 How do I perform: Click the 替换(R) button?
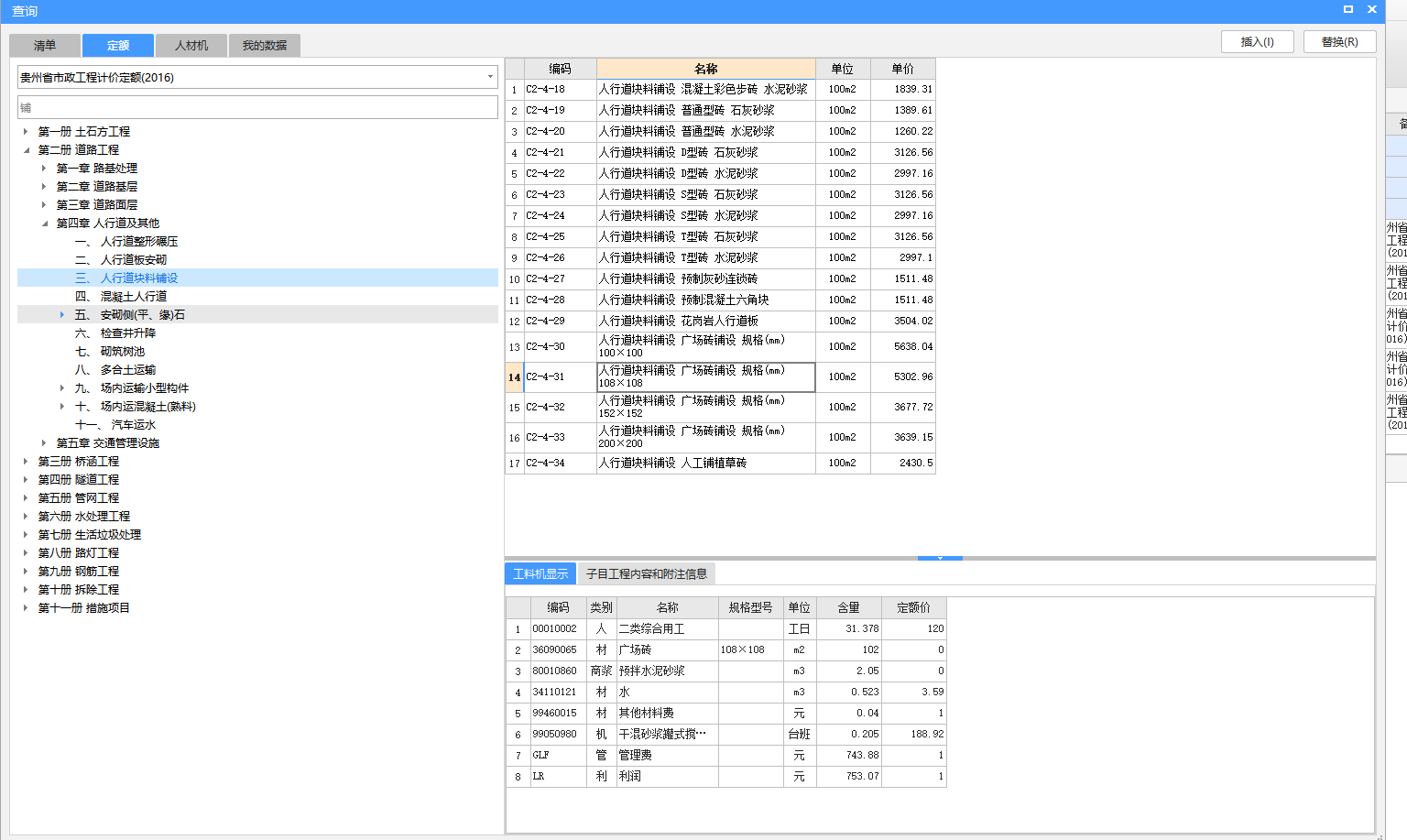pyautogui.click(x=1340, y=41)
